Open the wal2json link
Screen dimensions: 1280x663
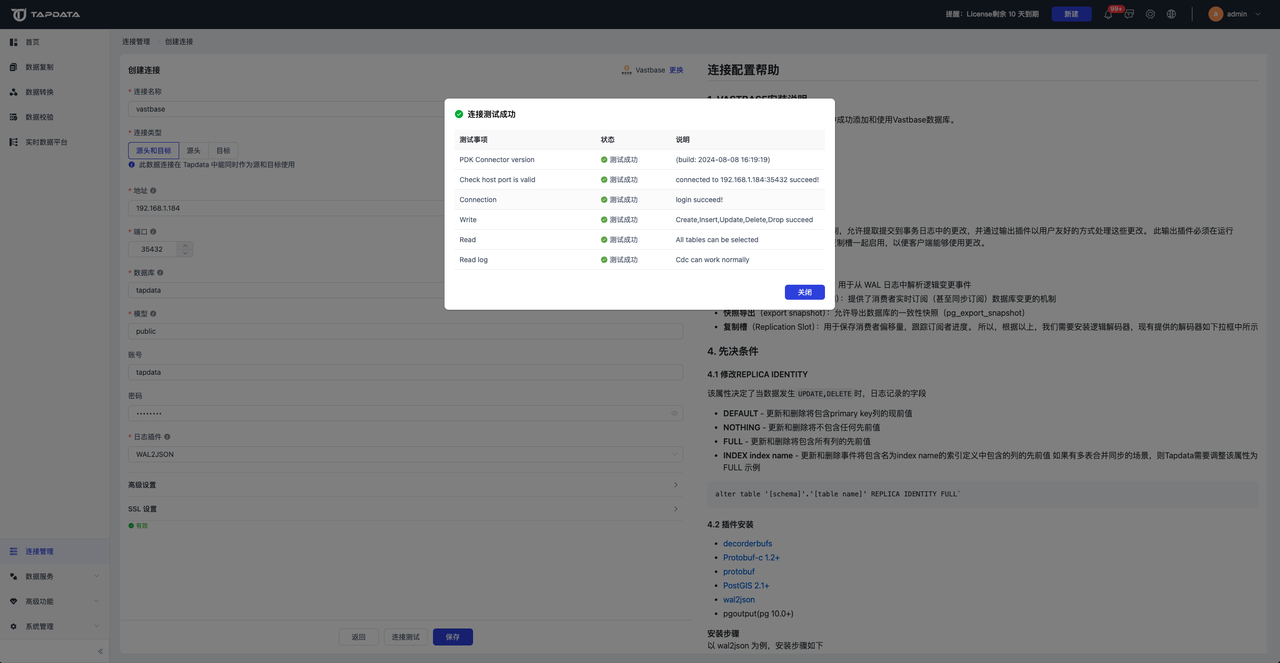coord(739,600)
